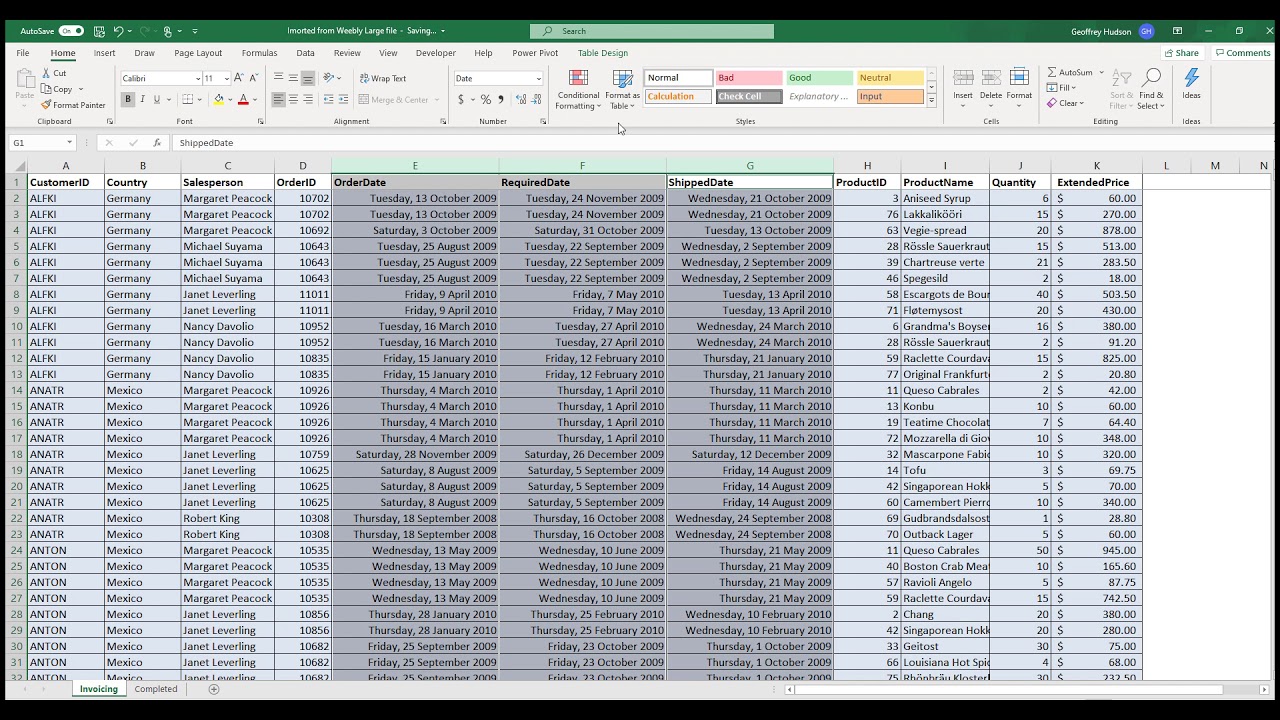This screenshot has width=1280, height=720.
Task: Toggle Underline formatting
Action: 156,99
